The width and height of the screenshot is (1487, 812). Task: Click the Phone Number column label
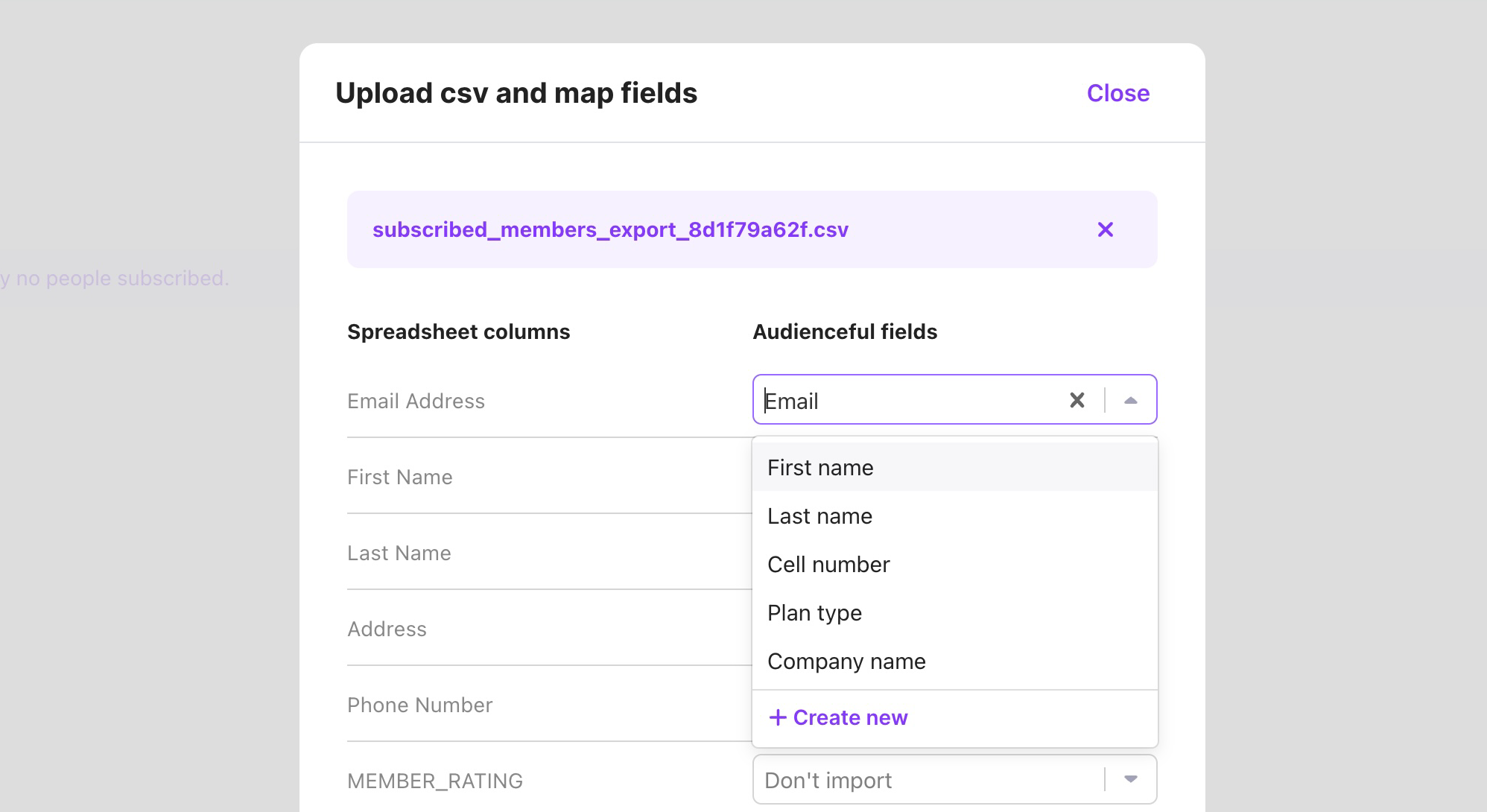420,705
